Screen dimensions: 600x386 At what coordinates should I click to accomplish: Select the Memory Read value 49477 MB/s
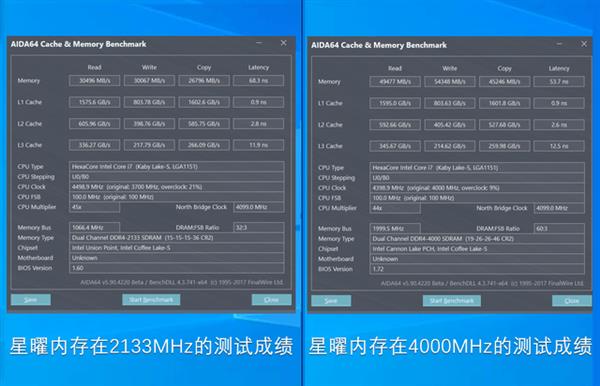click(x=395, y=82)
